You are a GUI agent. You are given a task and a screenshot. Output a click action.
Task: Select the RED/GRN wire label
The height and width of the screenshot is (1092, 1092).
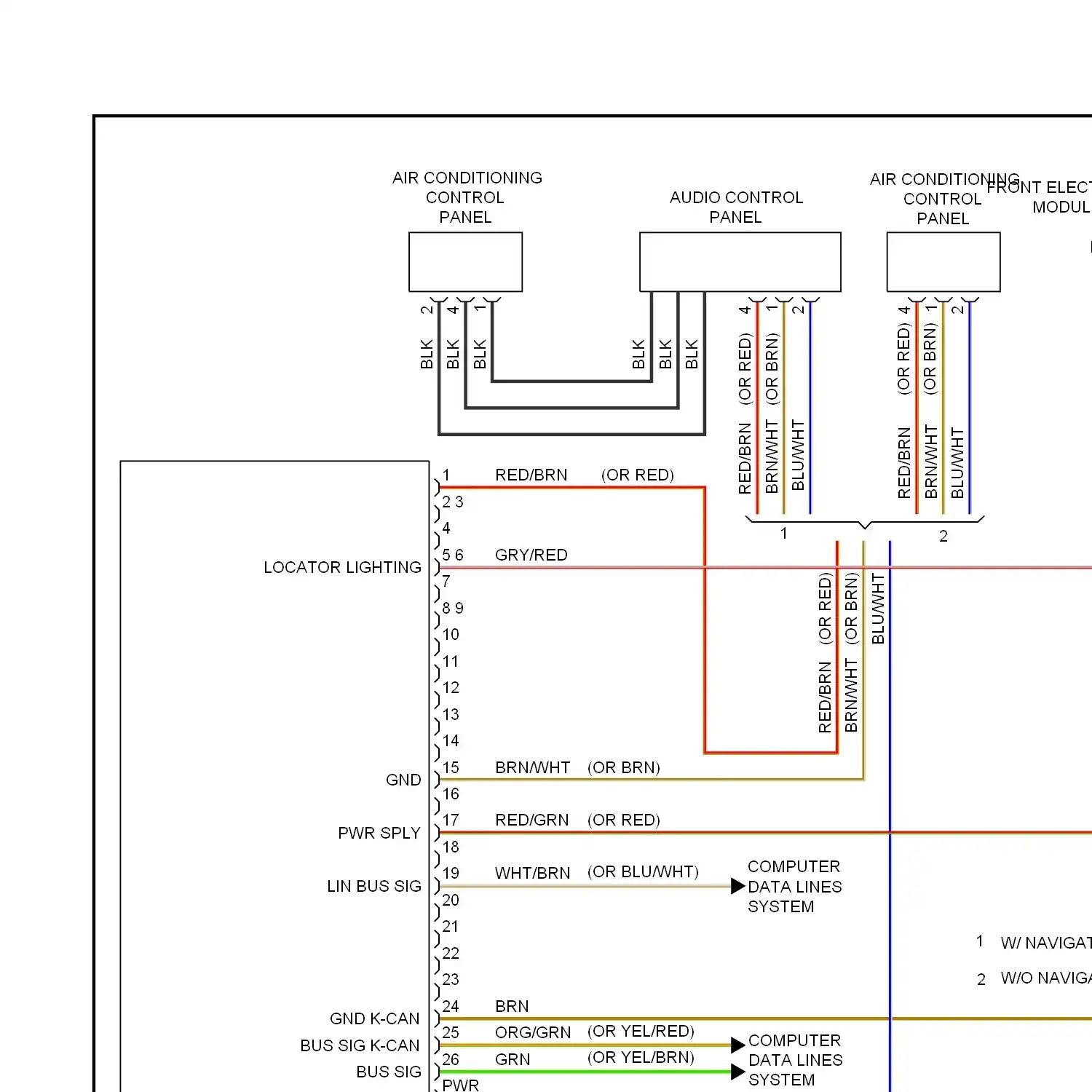coord(532,820)
